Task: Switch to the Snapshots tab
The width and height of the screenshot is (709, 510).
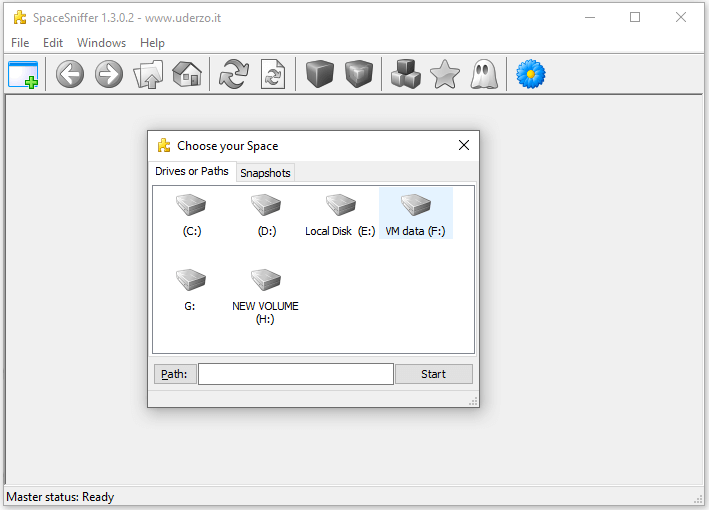Action: pyautogui.click(x=265, y=173)
